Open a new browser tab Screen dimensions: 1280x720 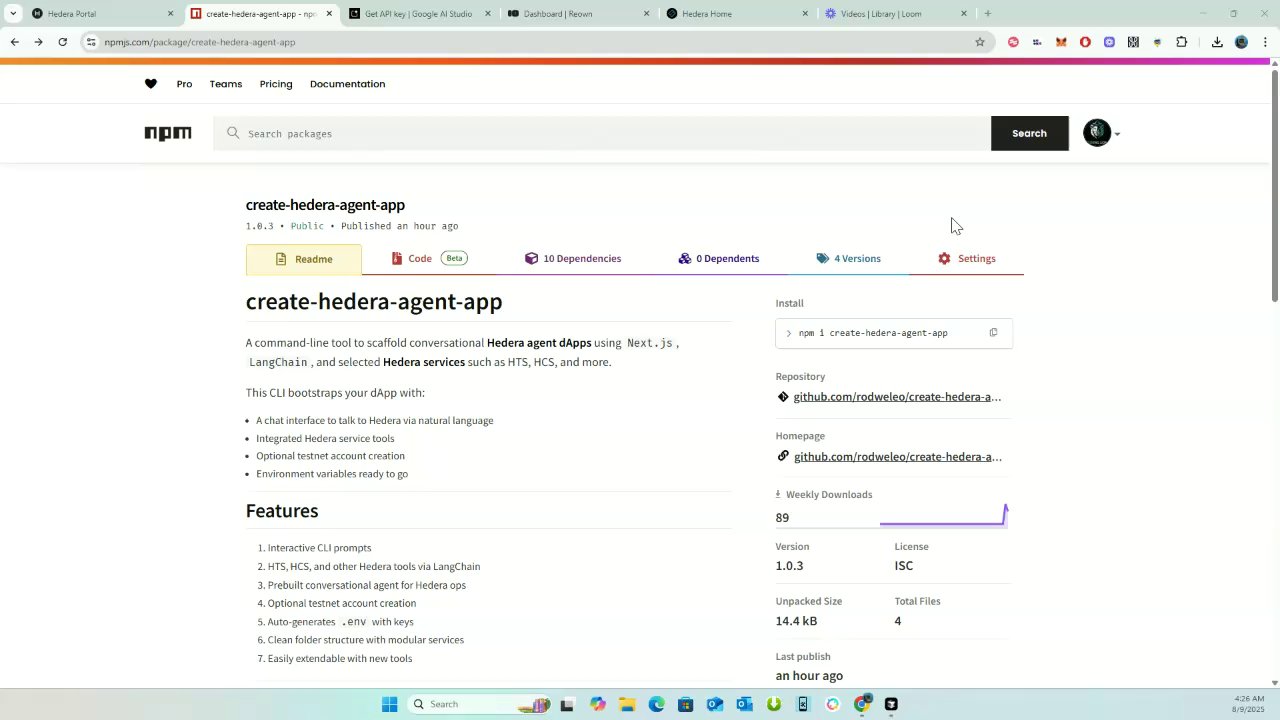(987, 14)
